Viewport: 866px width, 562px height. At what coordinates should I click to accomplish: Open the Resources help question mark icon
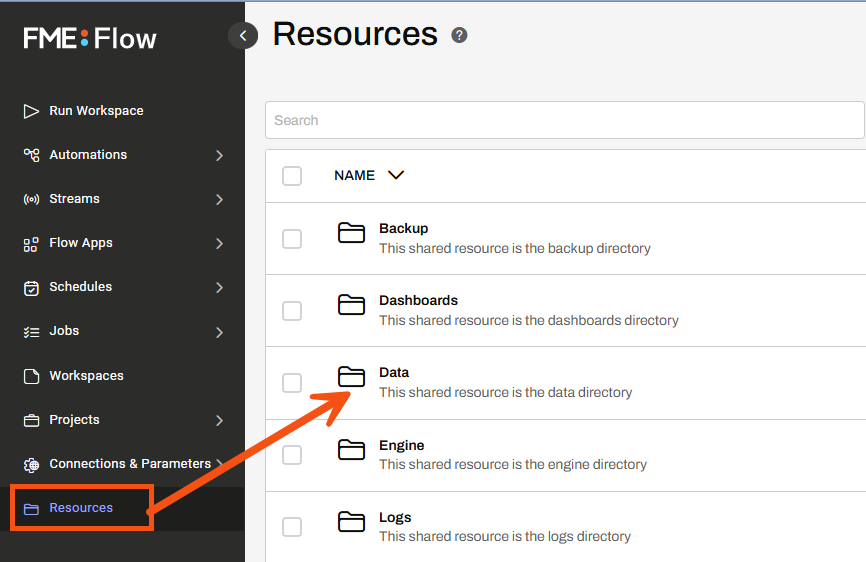coord(459,35)
